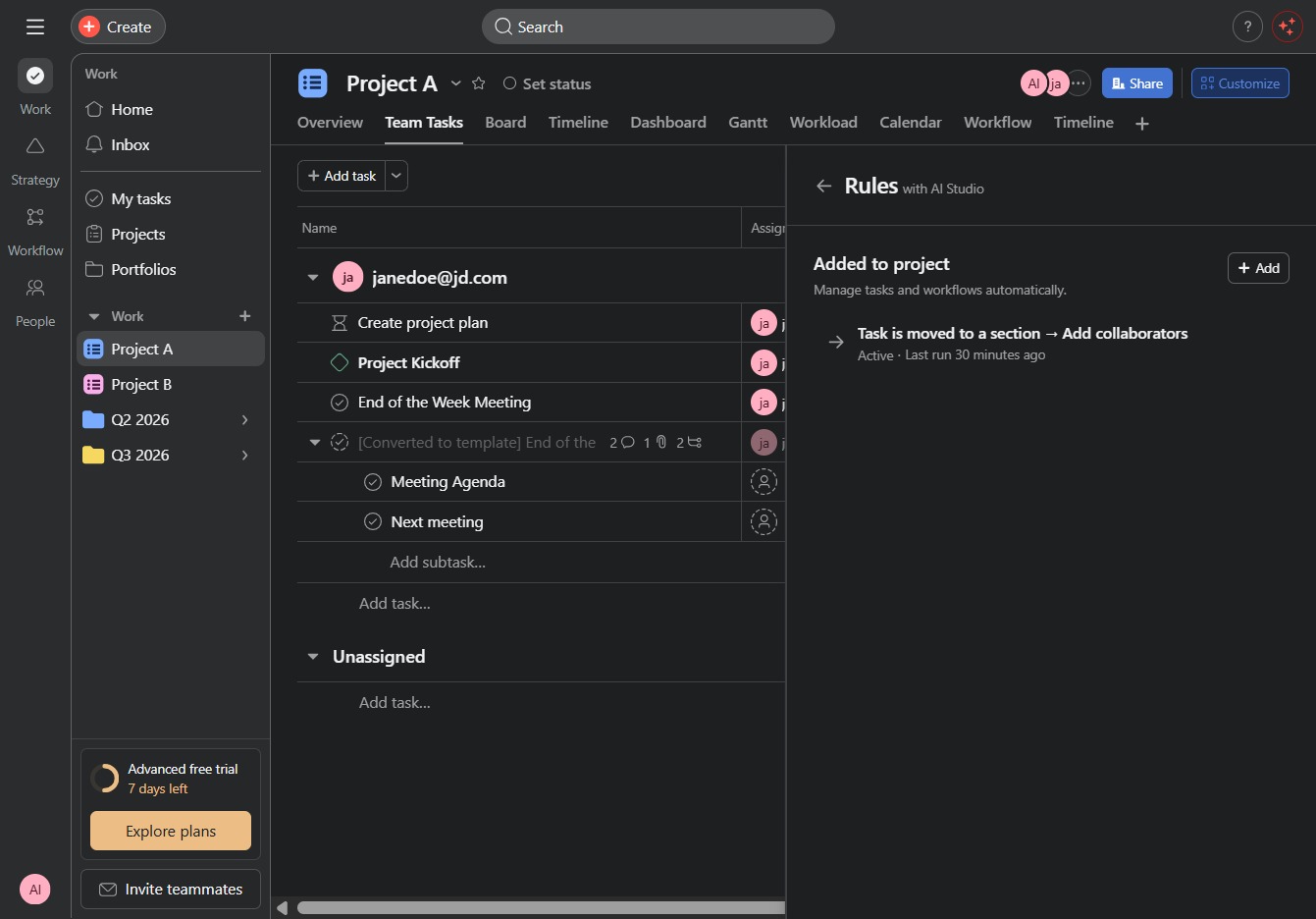Open attachment count on converted template task
This screenshot has height=919, width=1316.
[656, 443]
